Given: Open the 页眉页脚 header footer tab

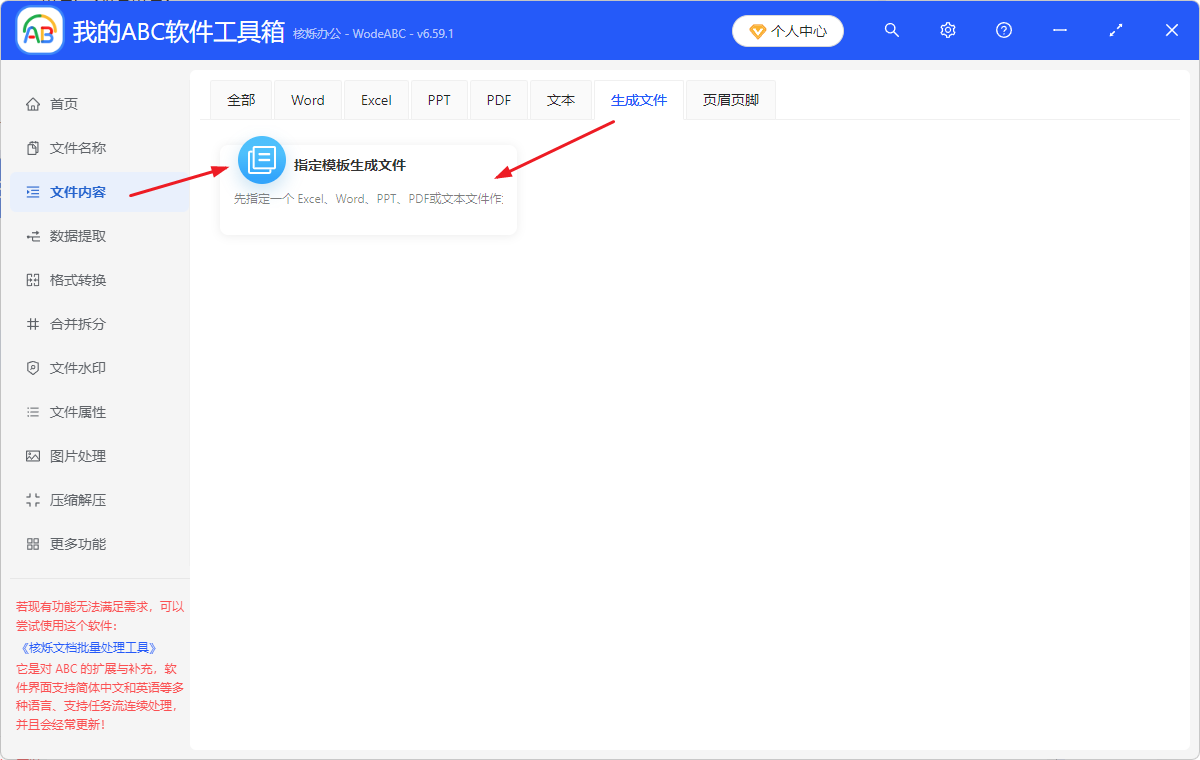Looking at the screenshot, I should tap(730, 99).
